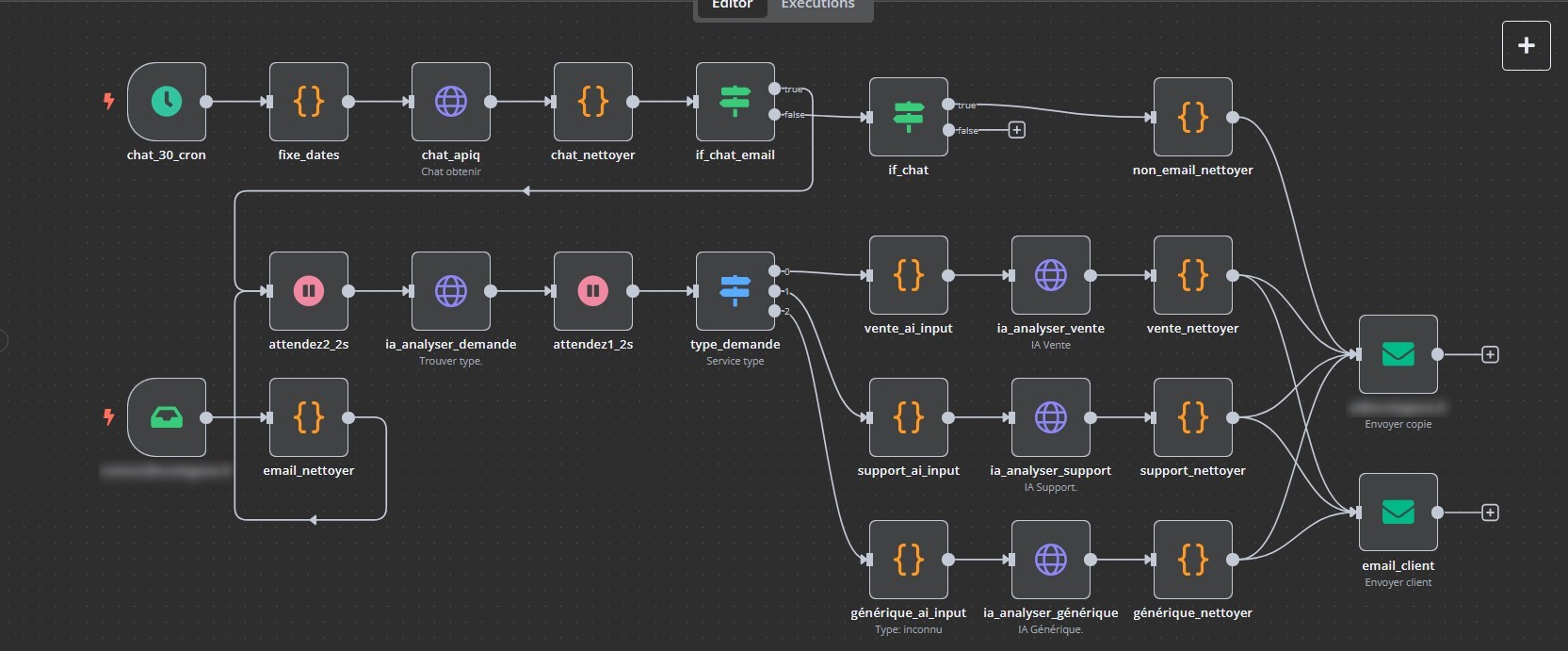Click the 'Trouver type.' note text

[x=451, y=361]
